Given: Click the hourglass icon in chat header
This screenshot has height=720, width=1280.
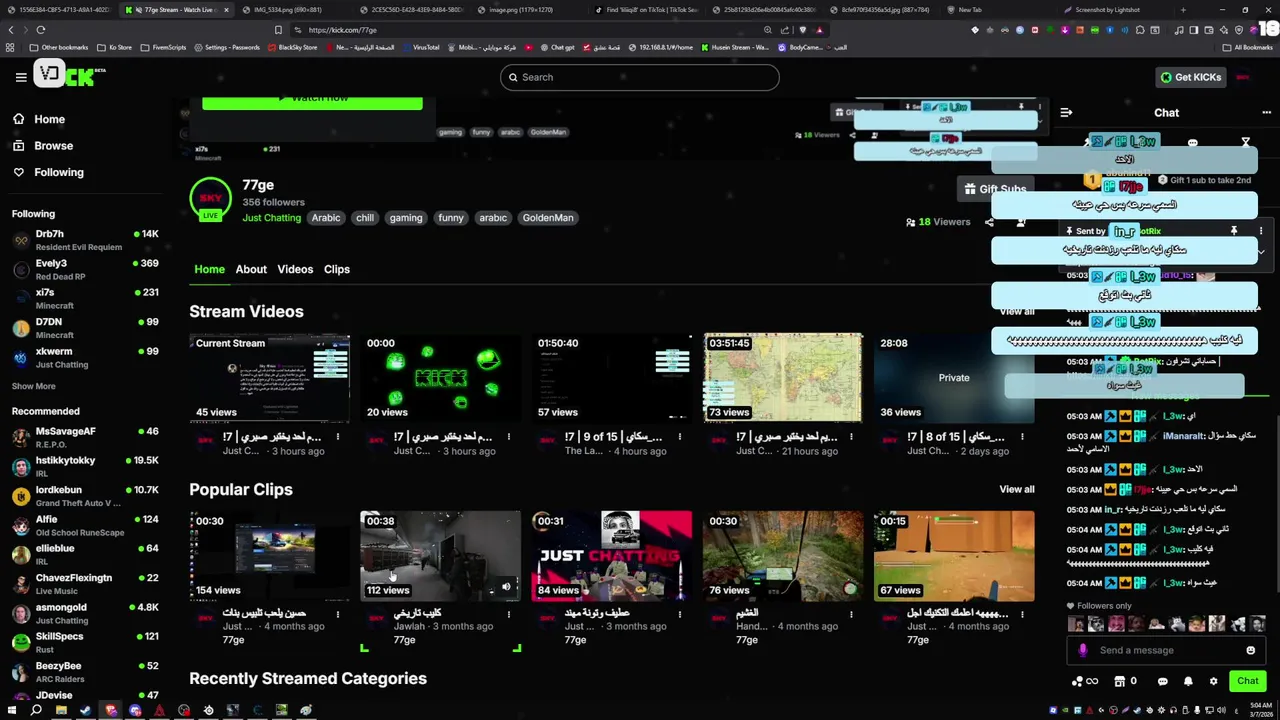Looking at the screenshot, I should click(1245, 143).
